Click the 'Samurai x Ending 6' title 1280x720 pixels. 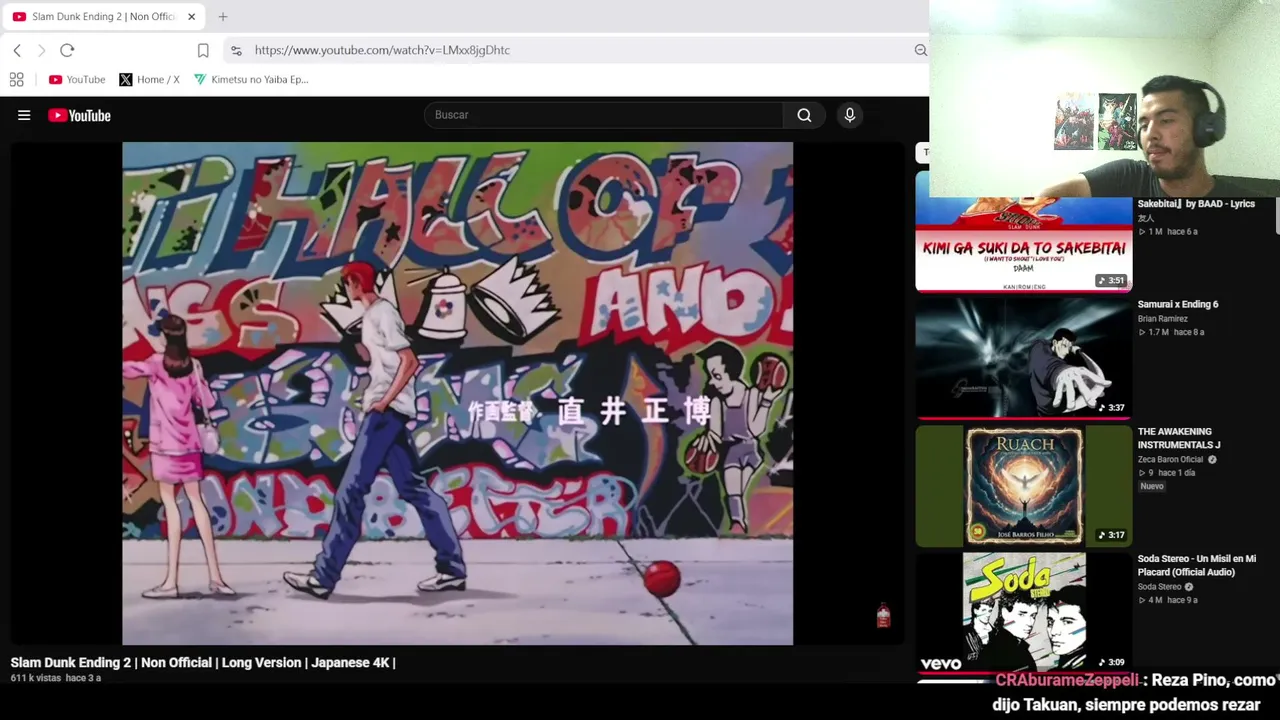coord(1178,304)
